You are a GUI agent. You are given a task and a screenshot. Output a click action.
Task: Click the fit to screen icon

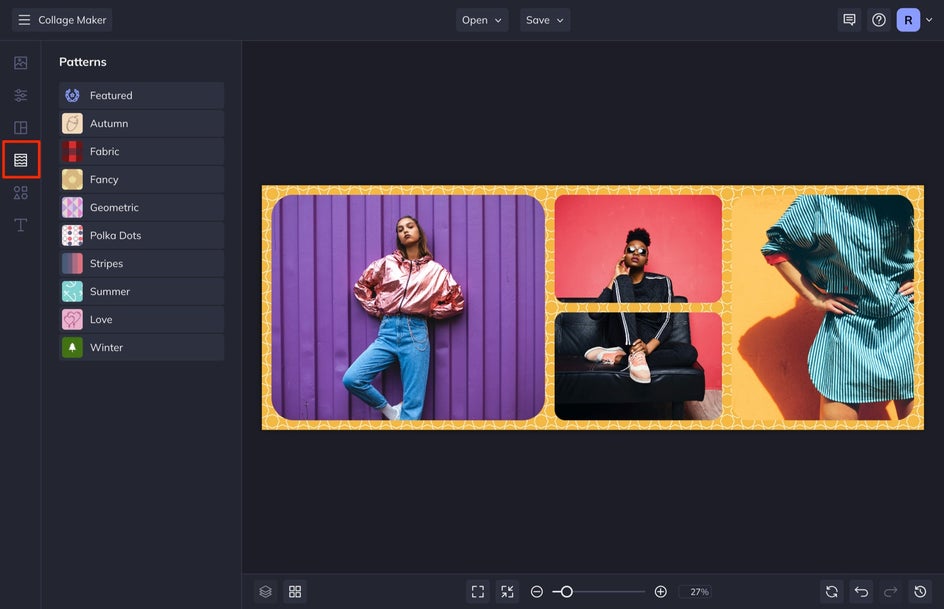click(x=478, y=592)
